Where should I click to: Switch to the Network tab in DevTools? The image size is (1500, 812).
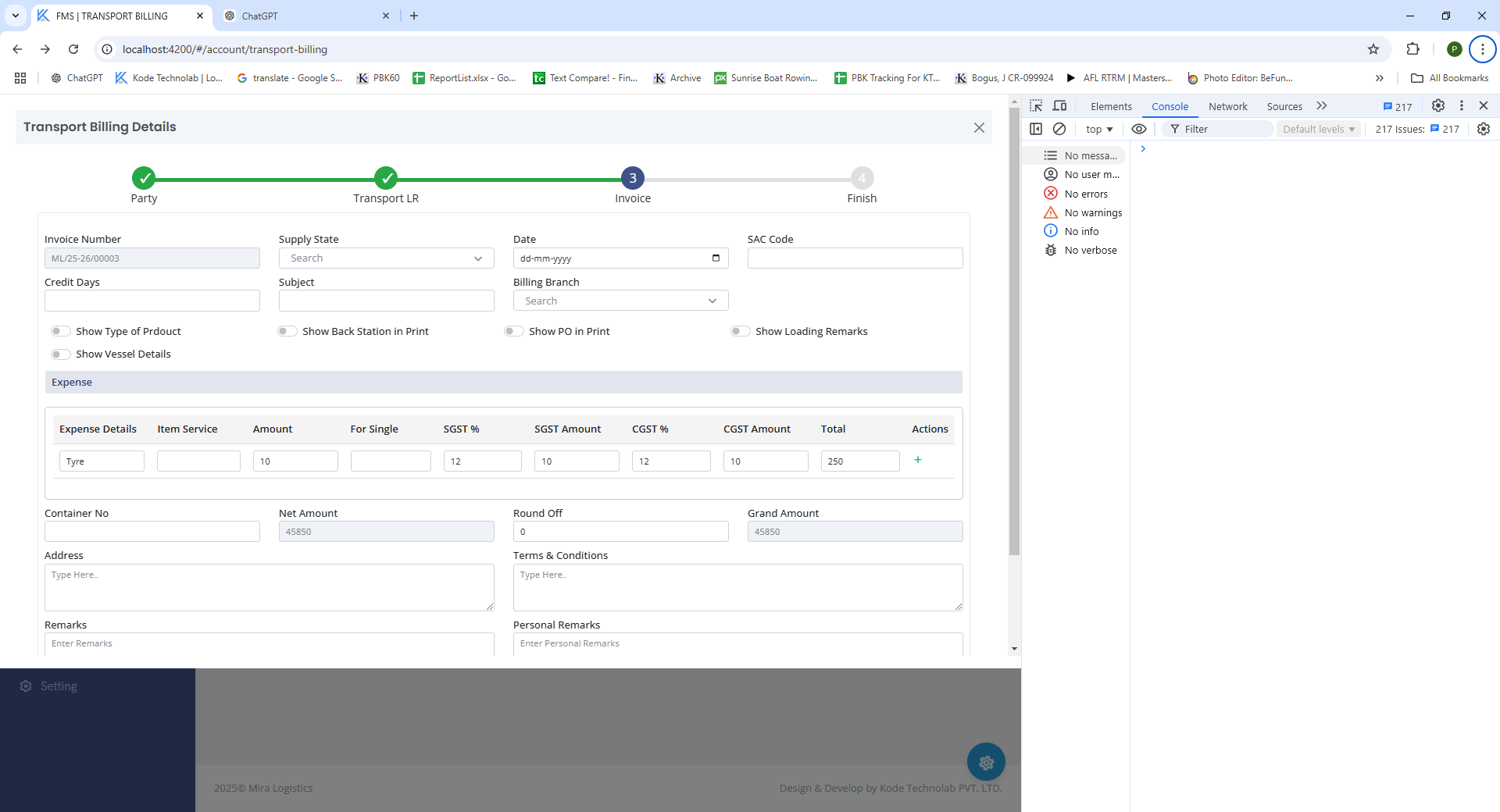pyautogui.click(x=1227, y=106)
